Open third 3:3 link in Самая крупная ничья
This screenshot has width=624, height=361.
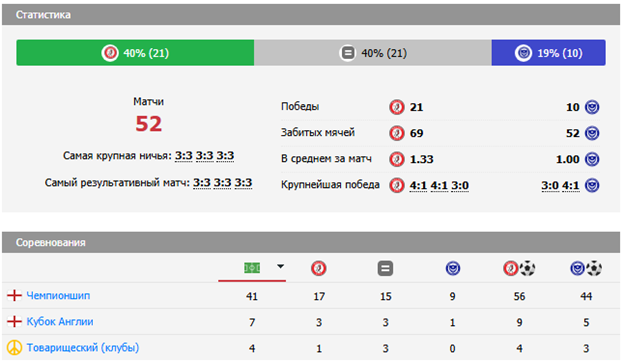pyautogui.click(x=225, y=156)
